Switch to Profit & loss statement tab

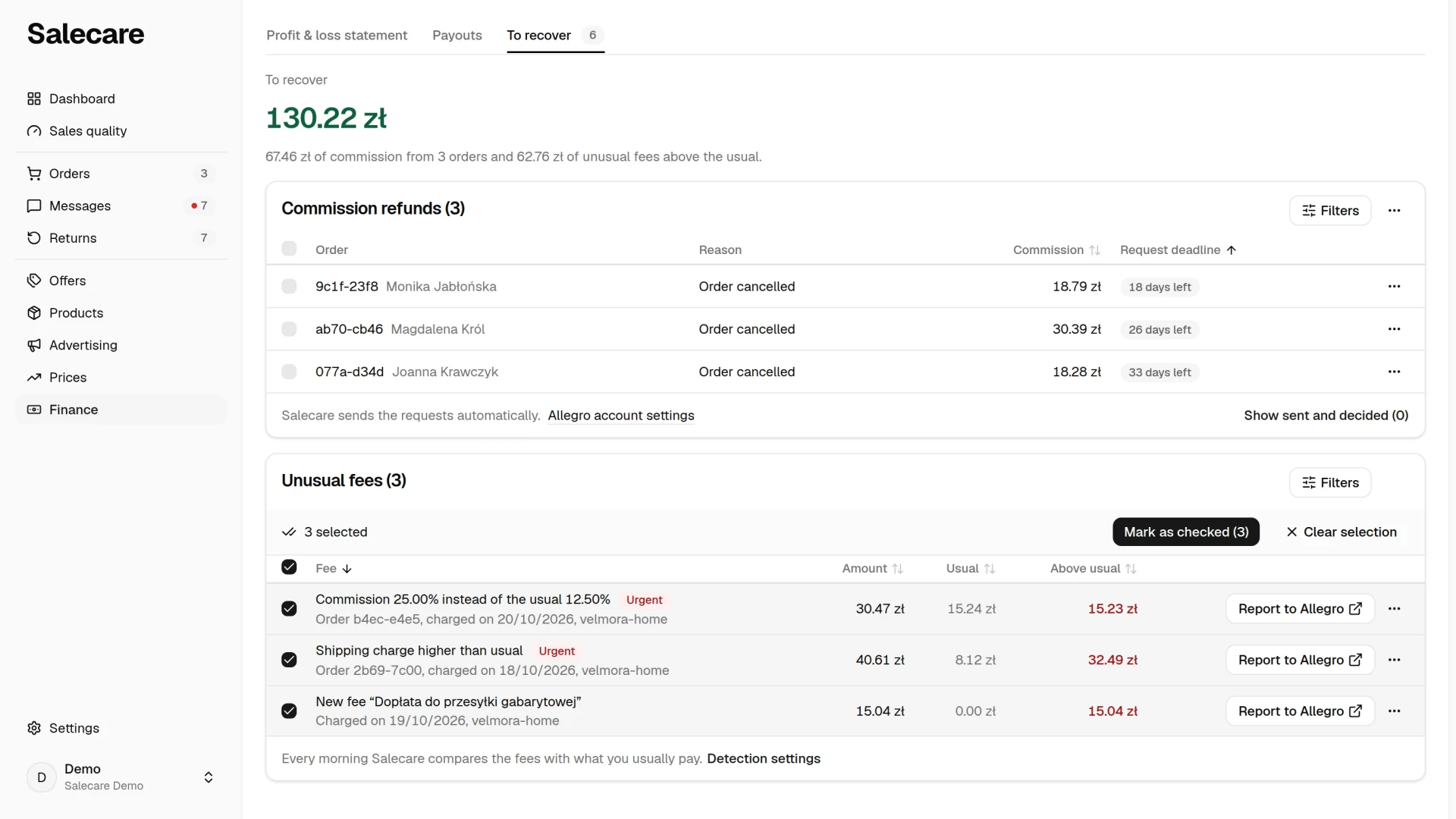coord(337,36)
